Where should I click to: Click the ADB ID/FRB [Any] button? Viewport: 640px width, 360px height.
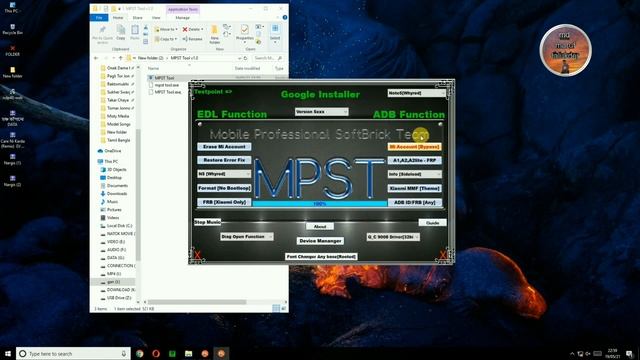(x=414, y=202)
